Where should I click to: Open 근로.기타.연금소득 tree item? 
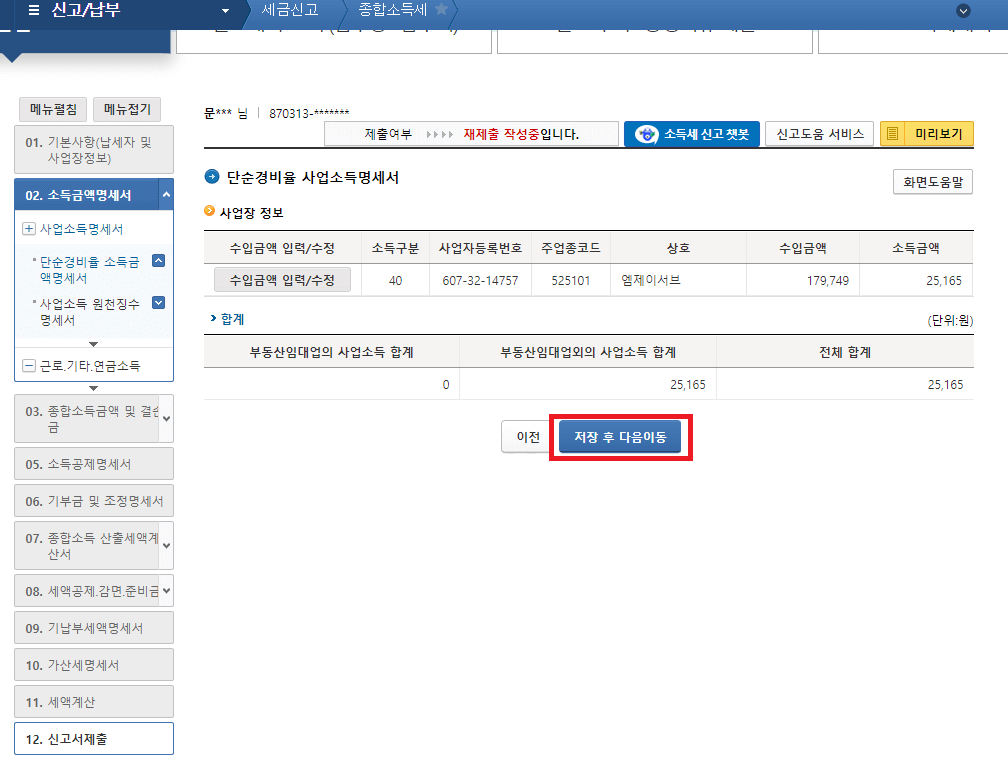point(90,366)
